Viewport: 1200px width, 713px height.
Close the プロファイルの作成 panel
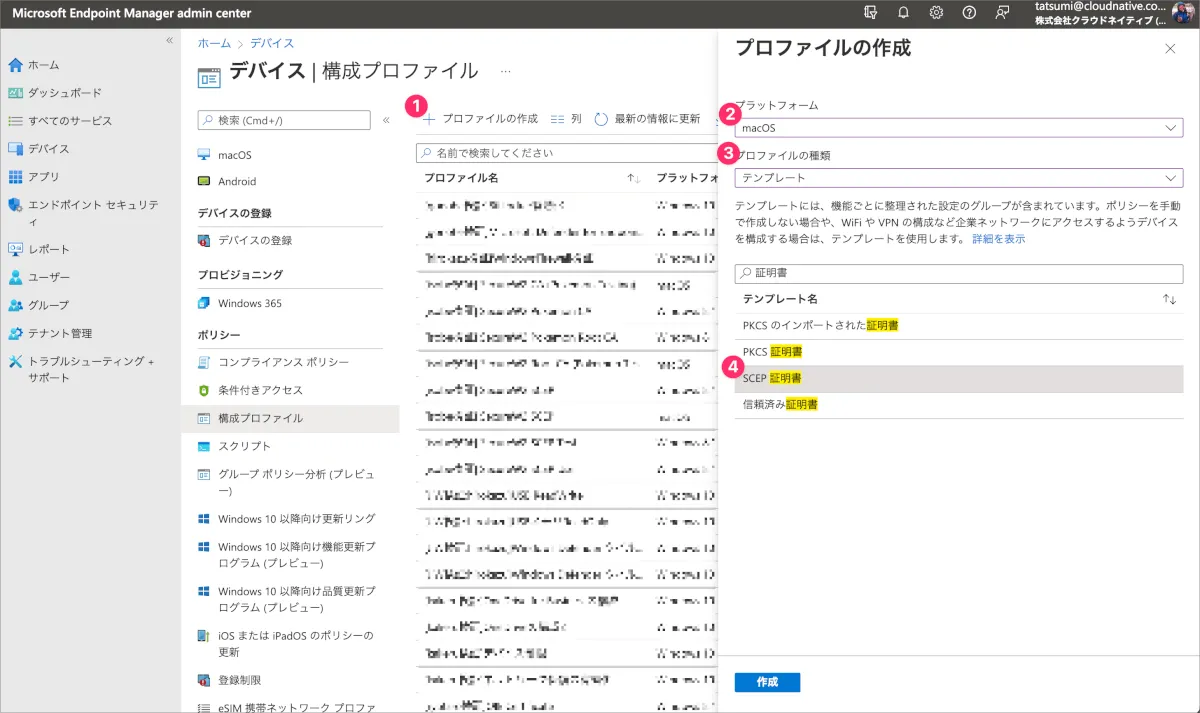click(x=1170, y=48)
